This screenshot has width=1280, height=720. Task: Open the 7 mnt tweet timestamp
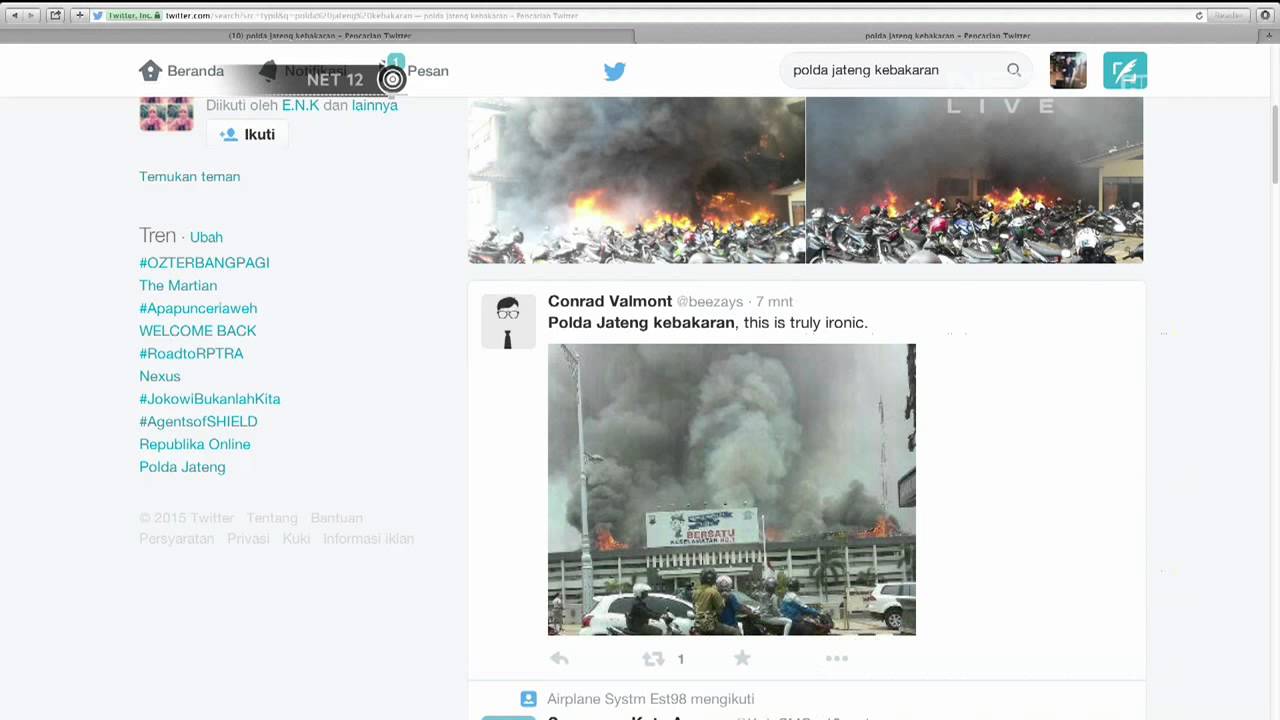coord(774,301)
